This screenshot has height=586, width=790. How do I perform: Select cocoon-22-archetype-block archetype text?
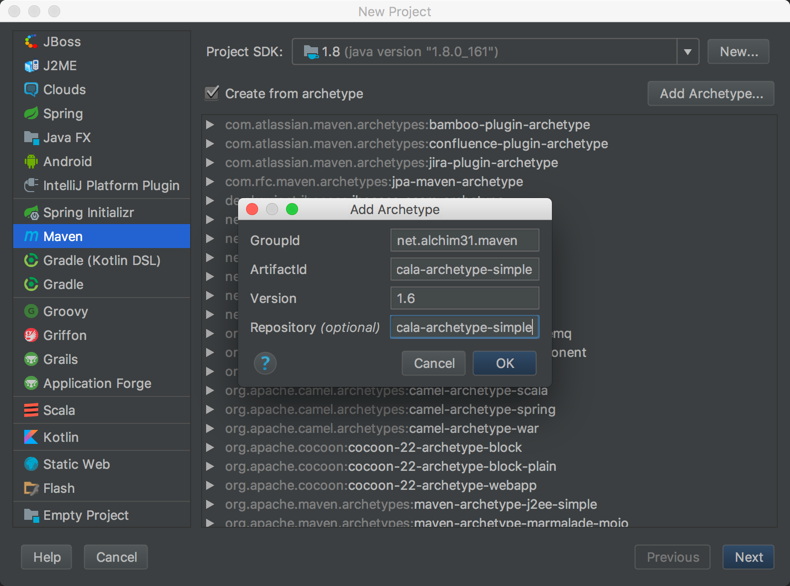point(435,447)
